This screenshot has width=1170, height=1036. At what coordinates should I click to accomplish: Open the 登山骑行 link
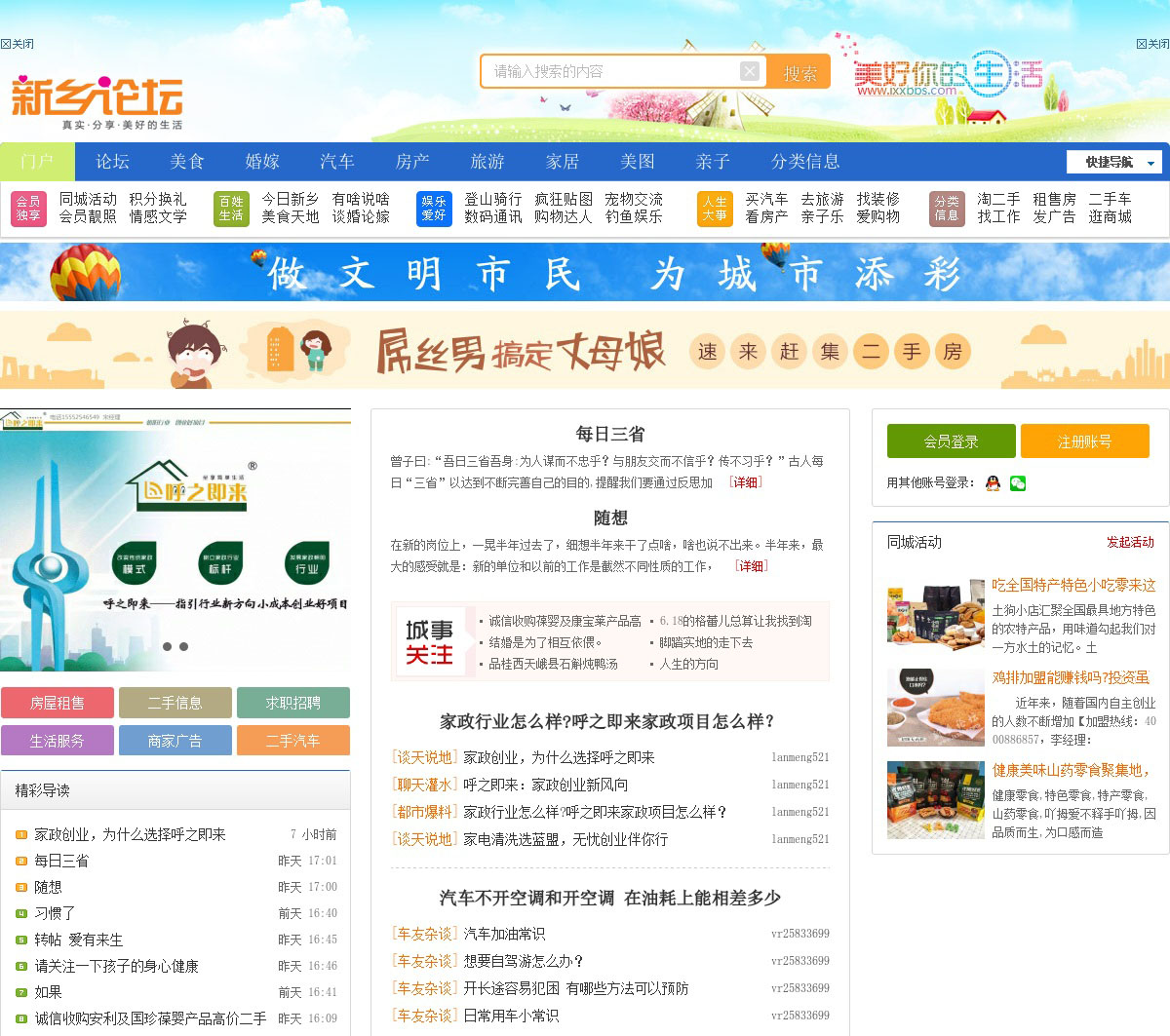pyautogui.click(x=493, y=199)
